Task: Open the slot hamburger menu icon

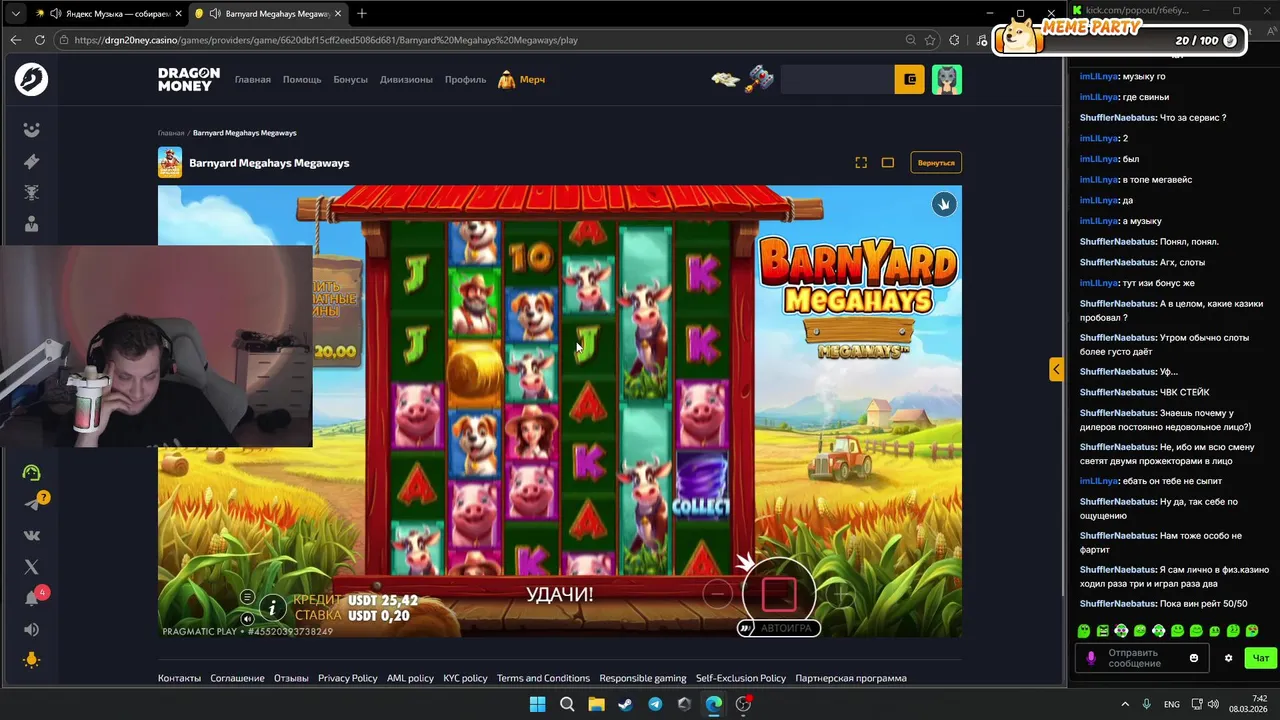Action: tap(247, 597)
